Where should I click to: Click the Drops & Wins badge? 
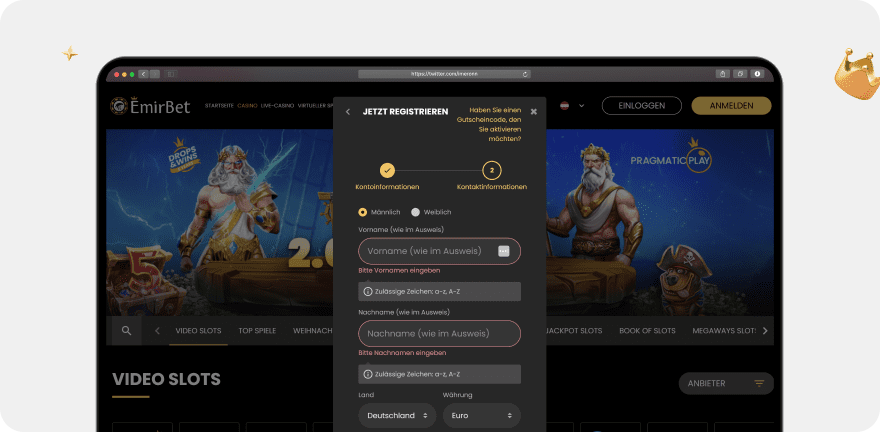coord(184,156)
